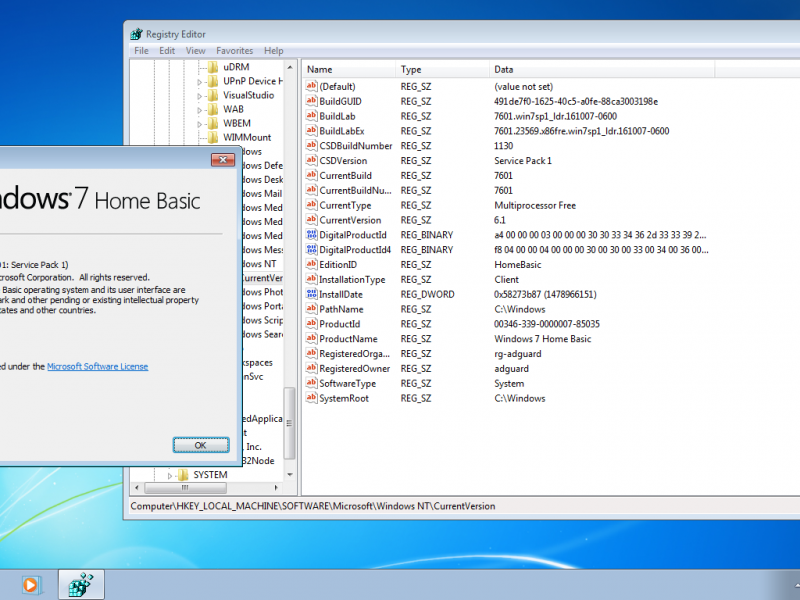Click the 'Multiprocessor Free' data cell
800x600 pixels.
point(535,205)
